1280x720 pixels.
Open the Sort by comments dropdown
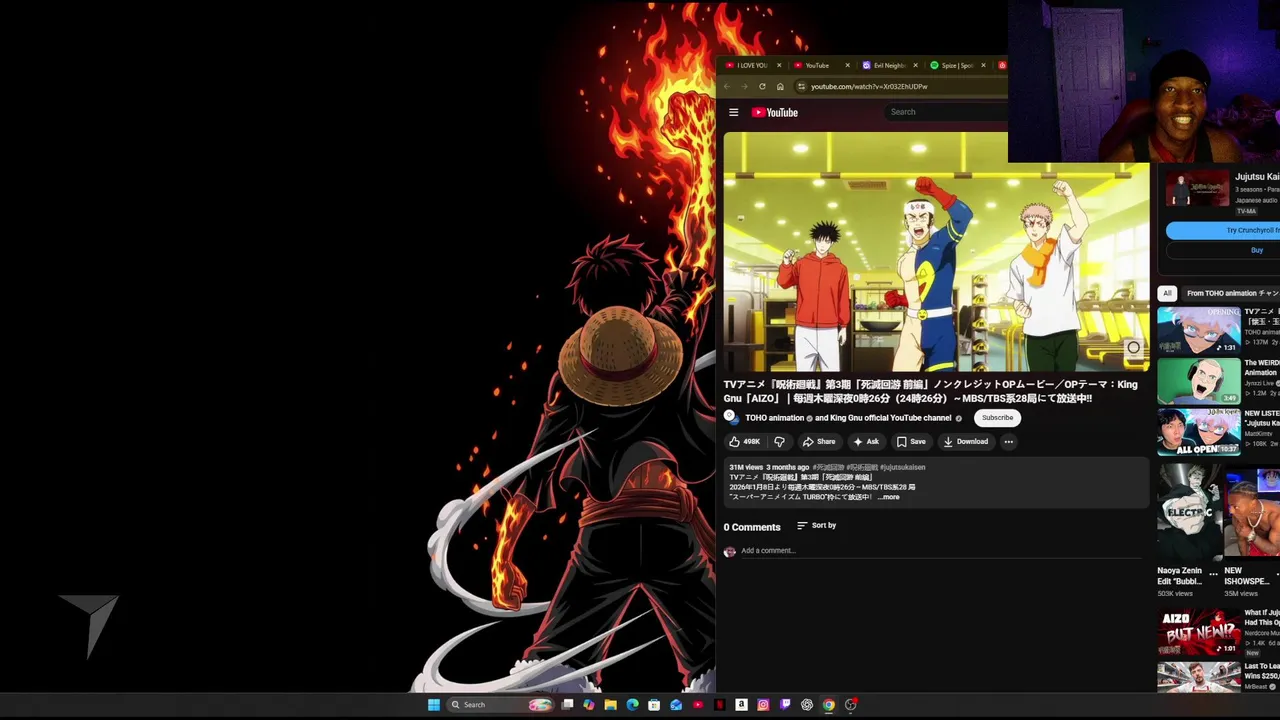pyautogui.click(x=816, y=525)
